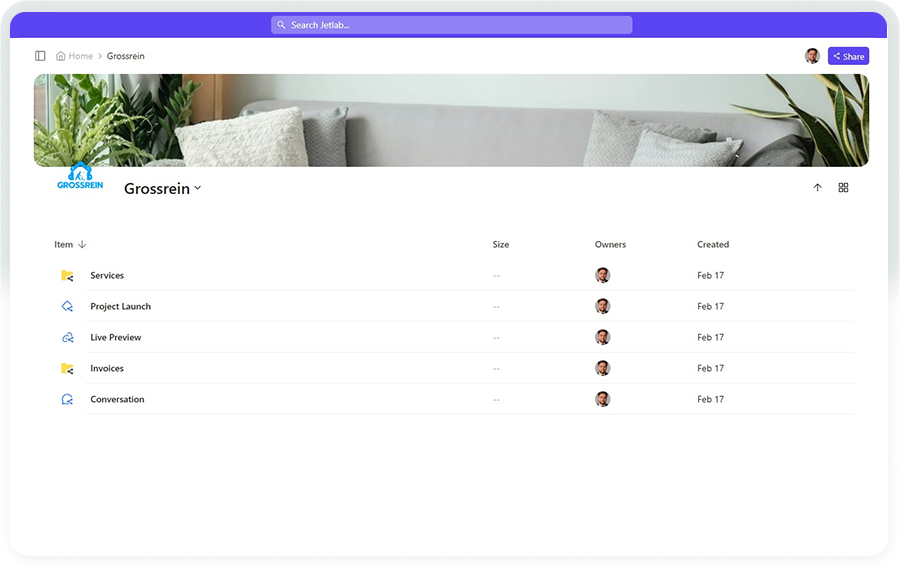This screenshot has width=900, height=568.
Task: Sort by the Item column header
Action: pos(64,244)
